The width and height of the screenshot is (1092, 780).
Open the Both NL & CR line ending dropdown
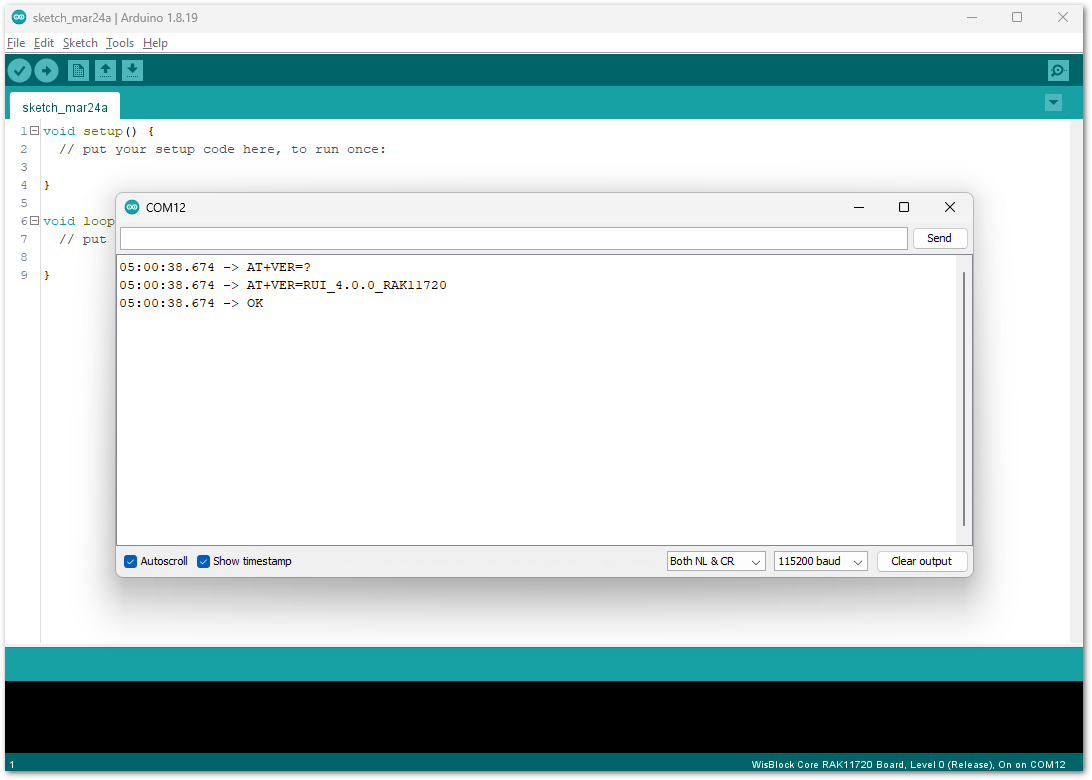coord(716,561)
